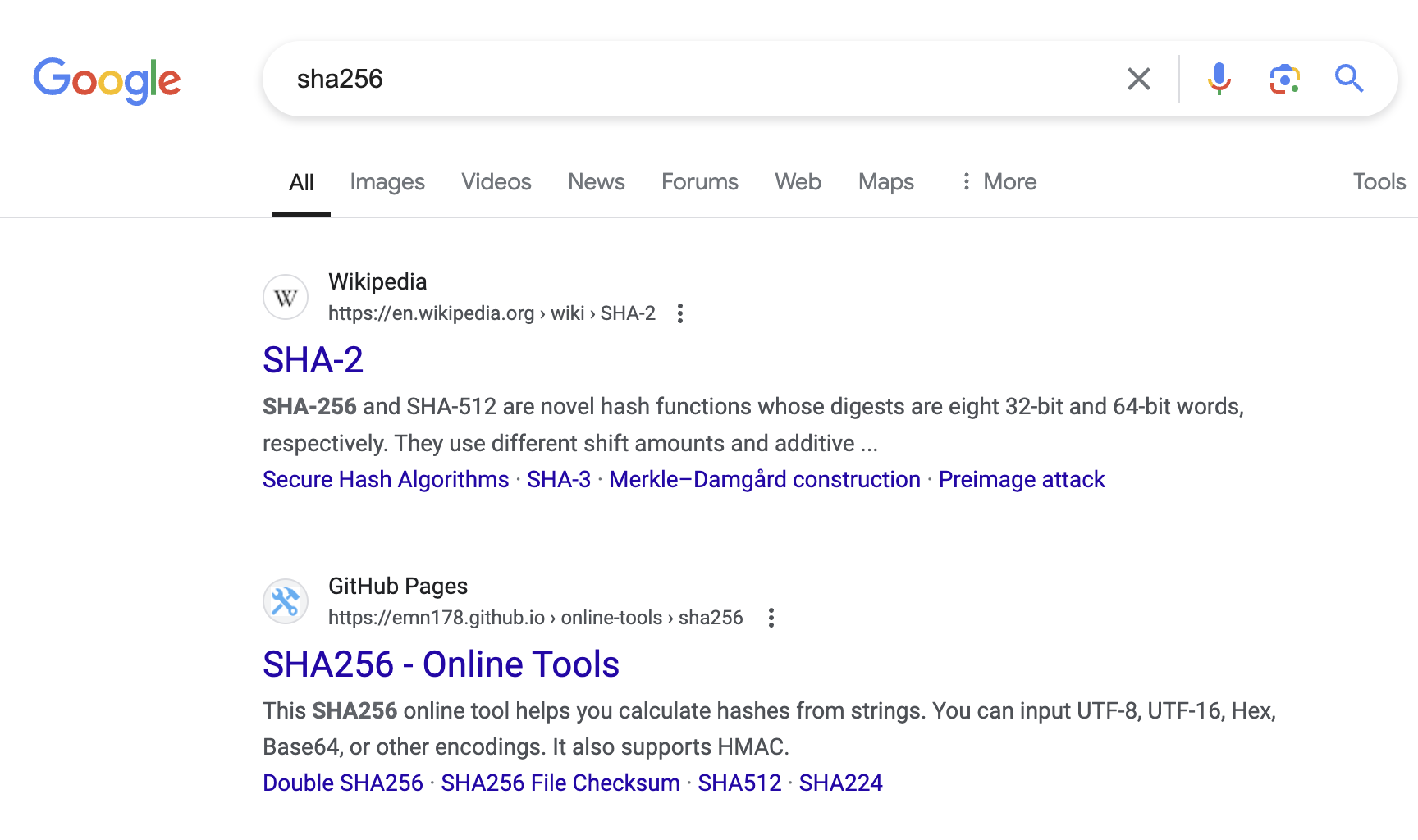Viewport: 1418px width, 840px height.
Task: Open the Tools options
Action: point(1379,182)
